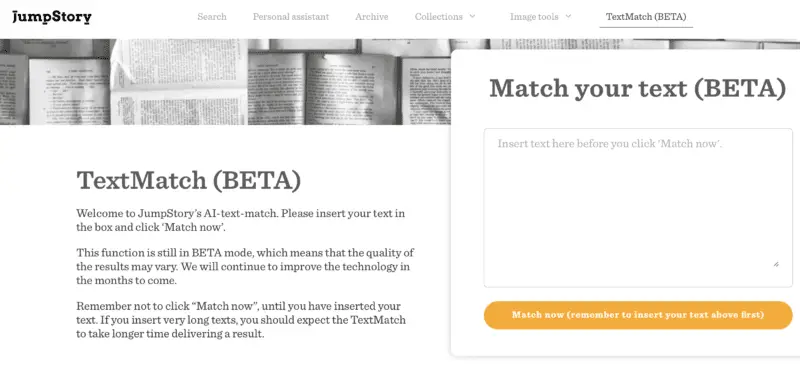Click the JumpStory logo

(52, 17)
